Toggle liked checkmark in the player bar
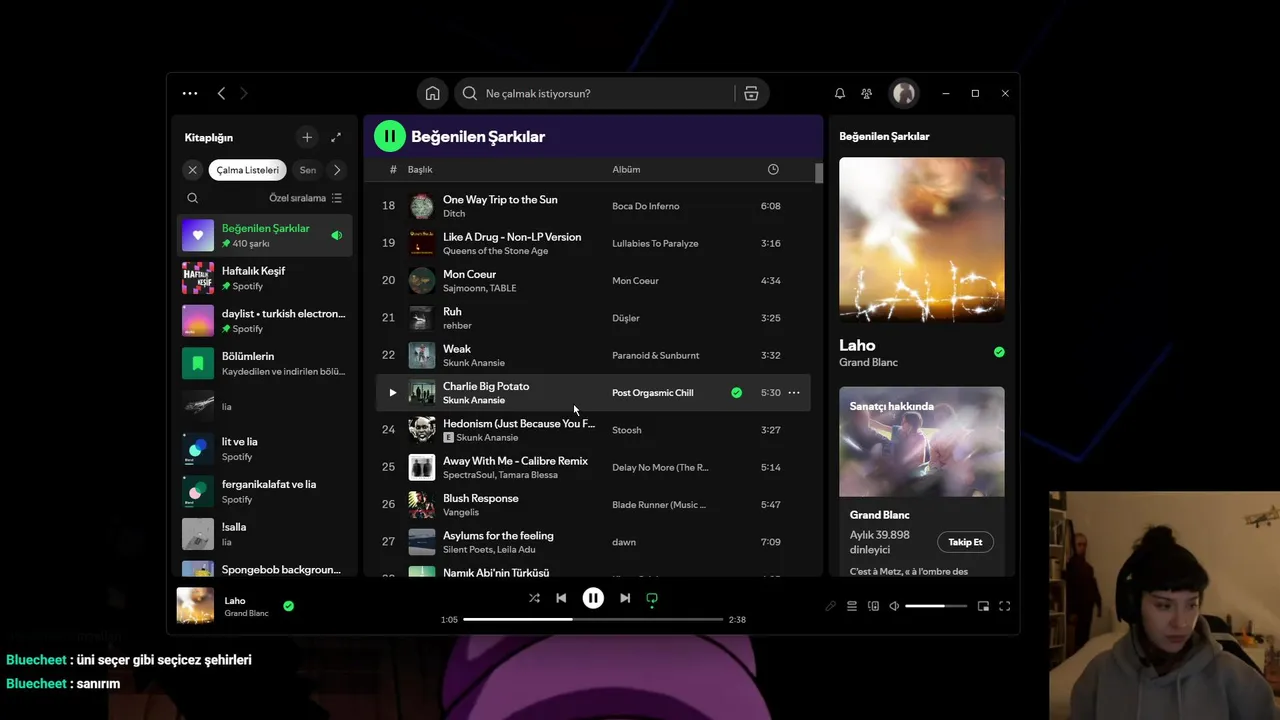 [x=288, y=606]
